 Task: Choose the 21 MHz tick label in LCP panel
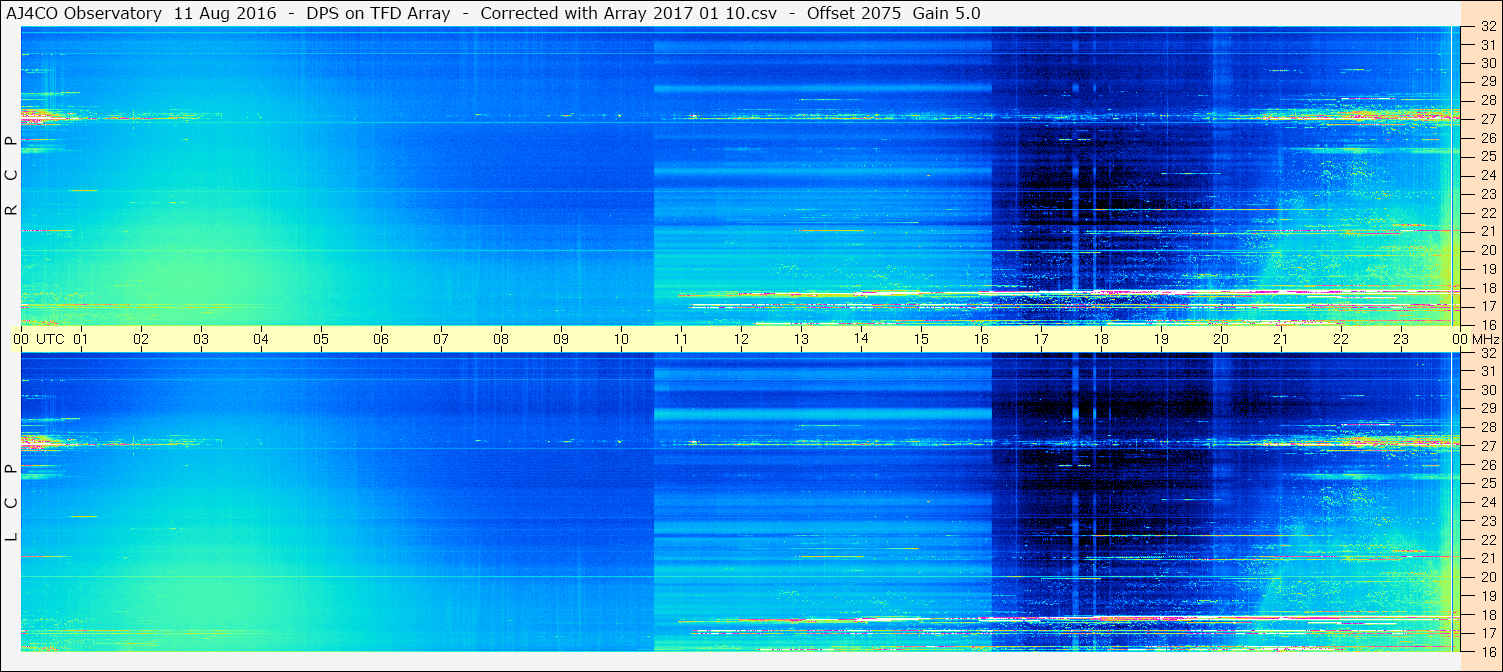click(x=1487, y=558)
